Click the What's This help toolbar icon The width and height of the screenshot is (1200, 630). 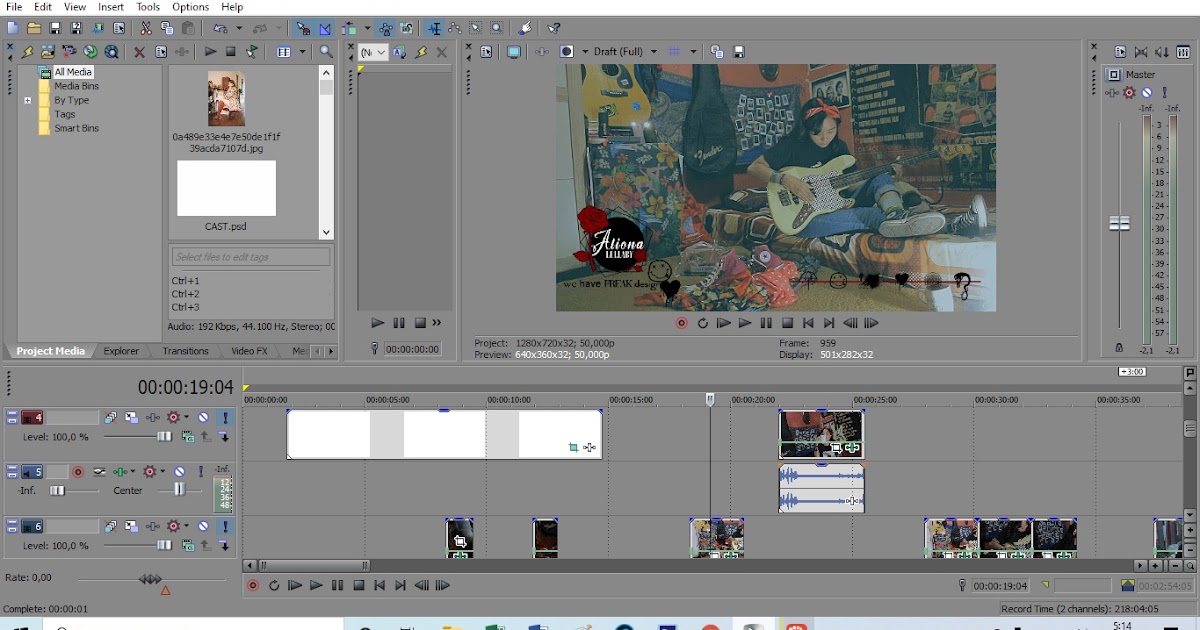click(555, 28)
